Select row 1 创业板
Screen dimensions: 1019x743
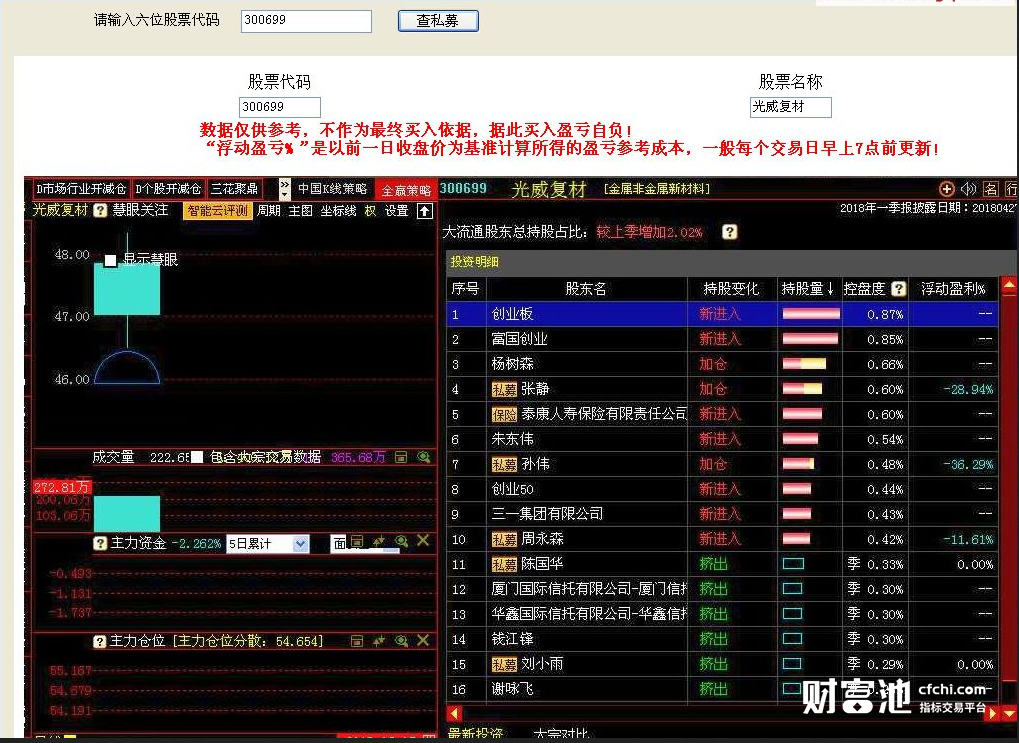[722, 314]
